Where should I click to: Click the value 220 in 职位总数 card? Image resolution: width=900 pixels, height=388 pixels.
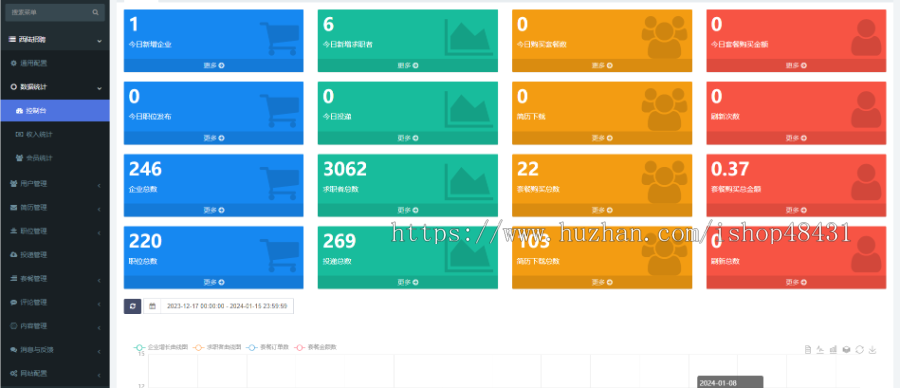[x=145, y=242]
